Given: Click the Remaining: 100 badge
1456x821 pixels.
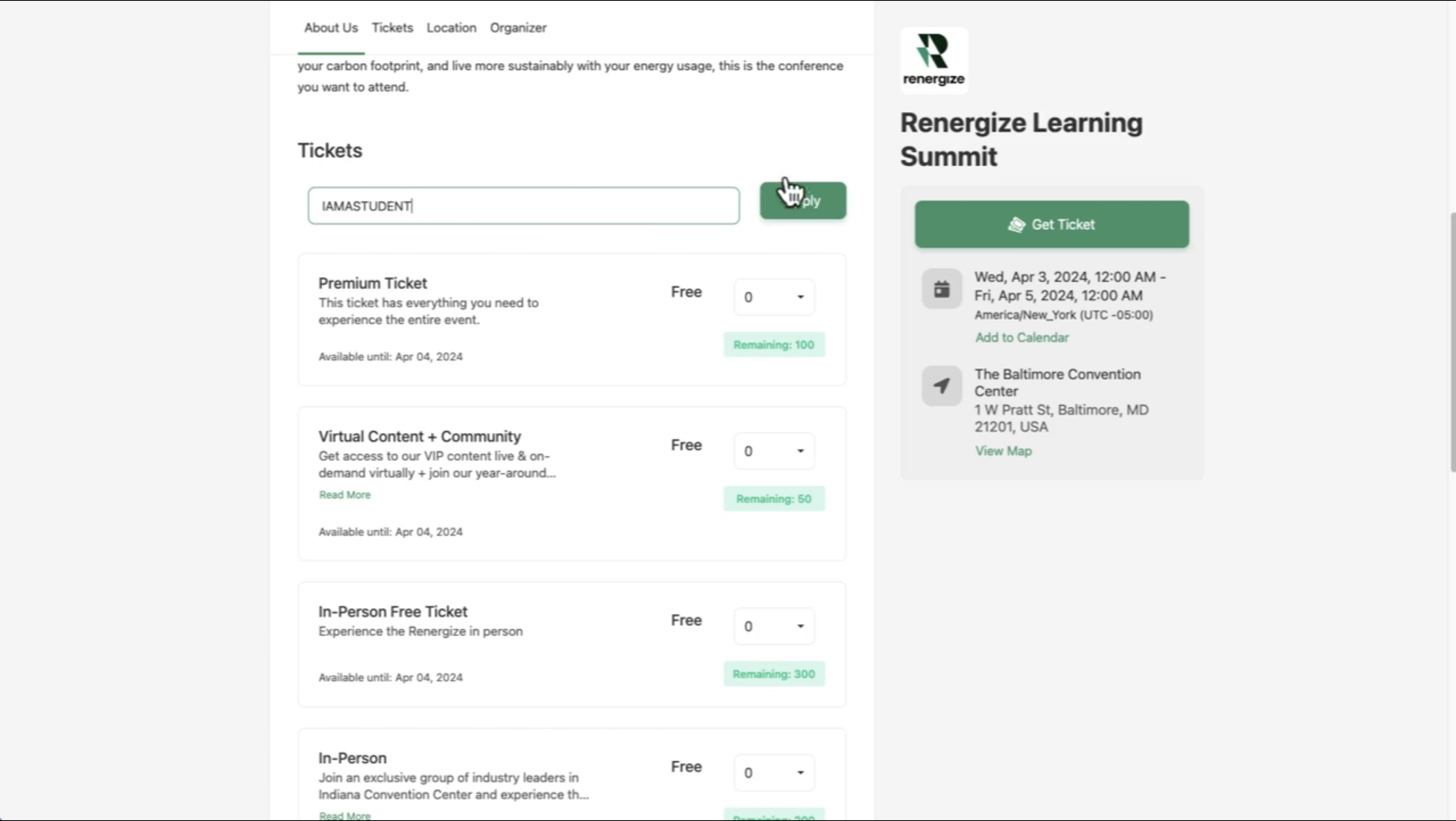Looking at the screenshot, I should [774, 345].
